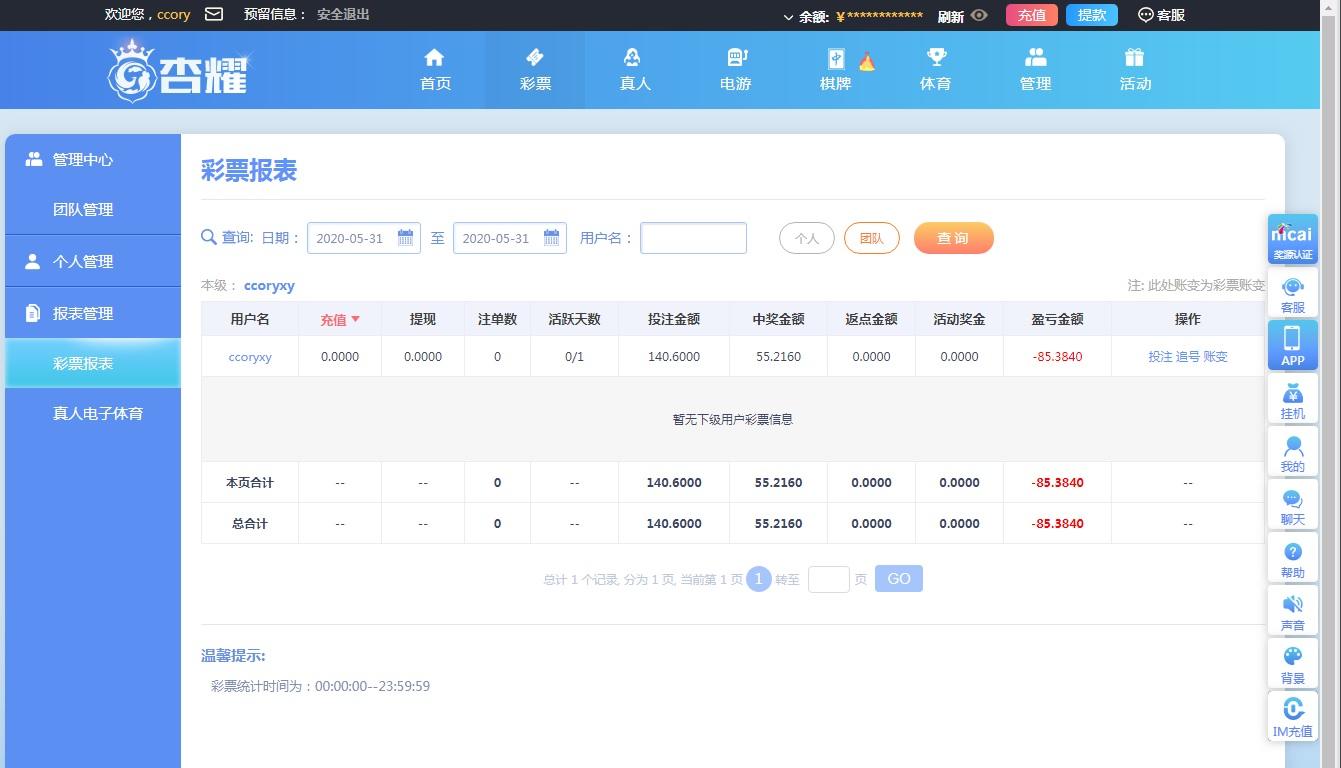Click the orange 查询 button
Image resolution: width=1341 pixels, height=768 pixels.
953,238
